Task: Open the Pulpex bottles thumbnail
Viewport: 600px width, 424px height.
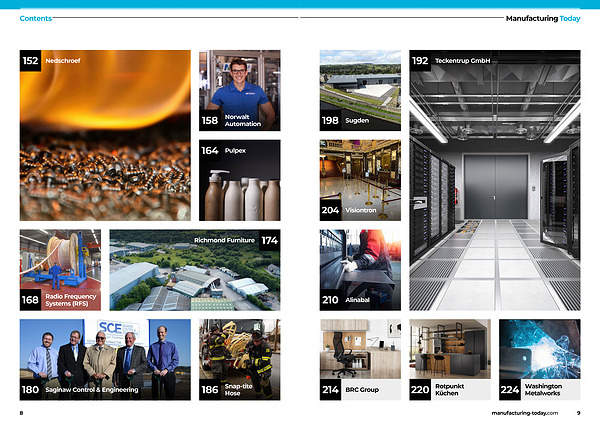Action: 240,180
